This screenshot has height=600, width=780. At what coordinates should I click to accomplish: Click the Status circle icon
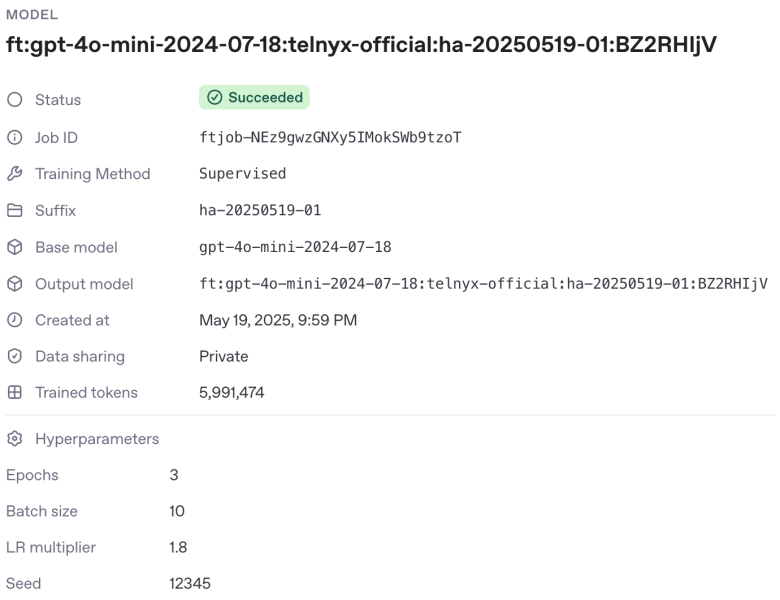pyautogui.click(x=14, y=100)
